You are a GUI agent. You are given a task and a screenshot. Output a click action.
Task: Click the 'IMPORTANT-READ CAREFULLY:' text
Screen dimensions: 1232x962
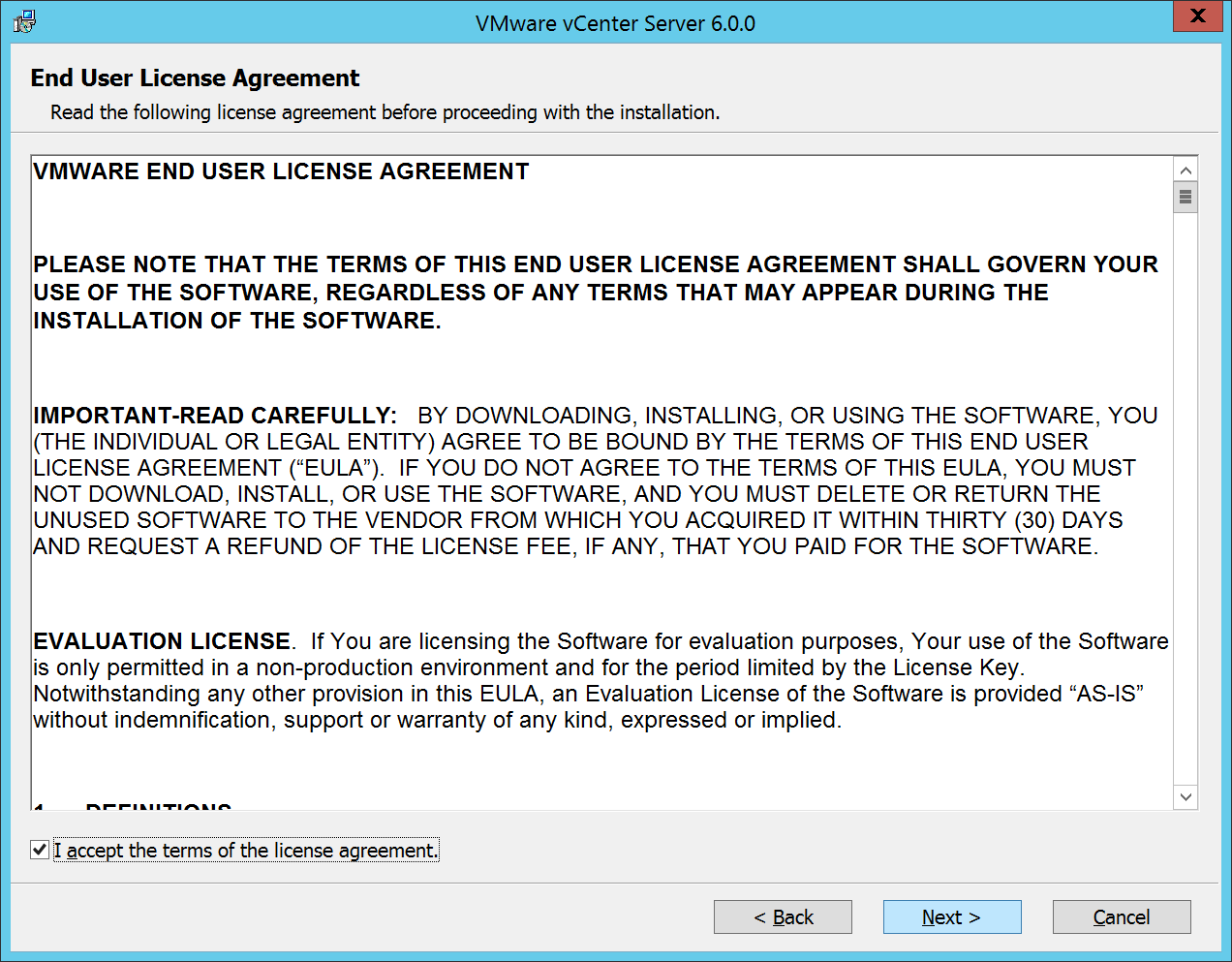(x=215, y=416)
